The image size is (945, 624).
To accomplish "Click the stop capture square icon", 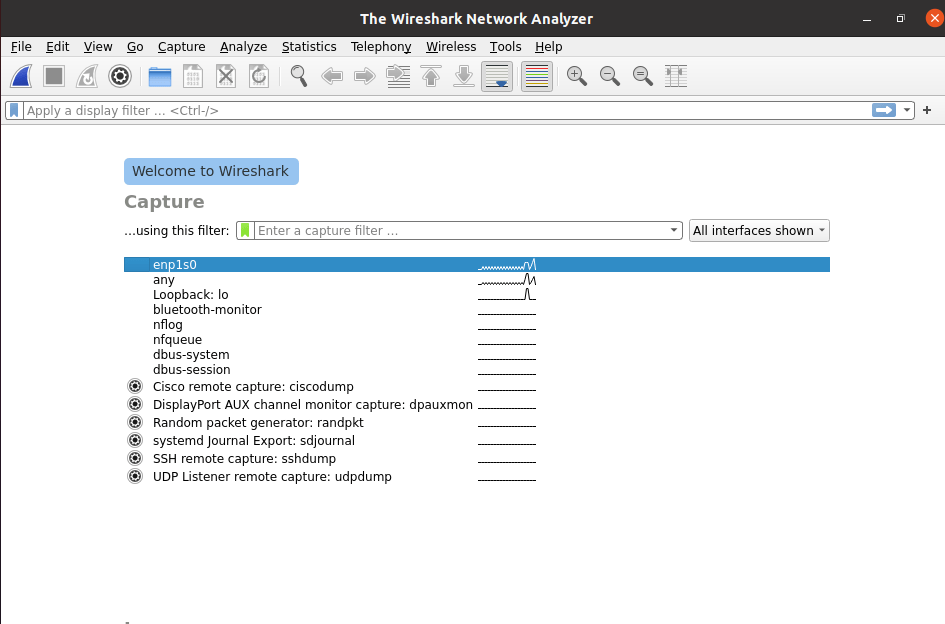I will pos(54,77).
